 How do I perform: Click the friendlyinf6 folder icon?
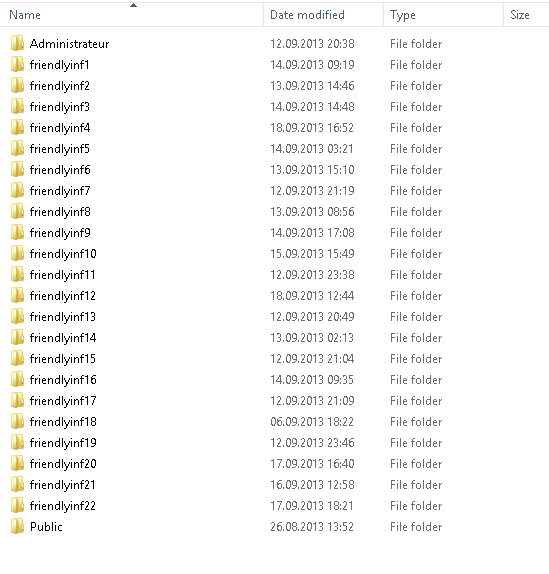17,169
